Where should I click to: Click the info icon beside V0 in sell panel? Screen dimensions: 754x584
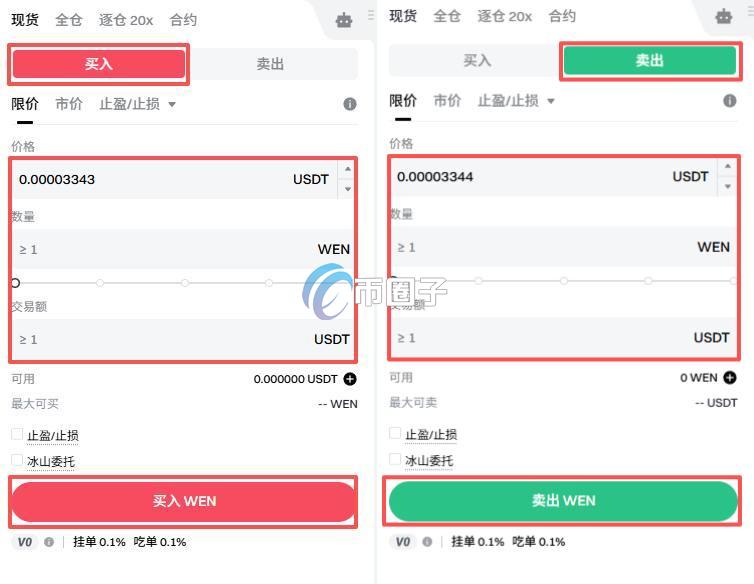click(427, 542)
